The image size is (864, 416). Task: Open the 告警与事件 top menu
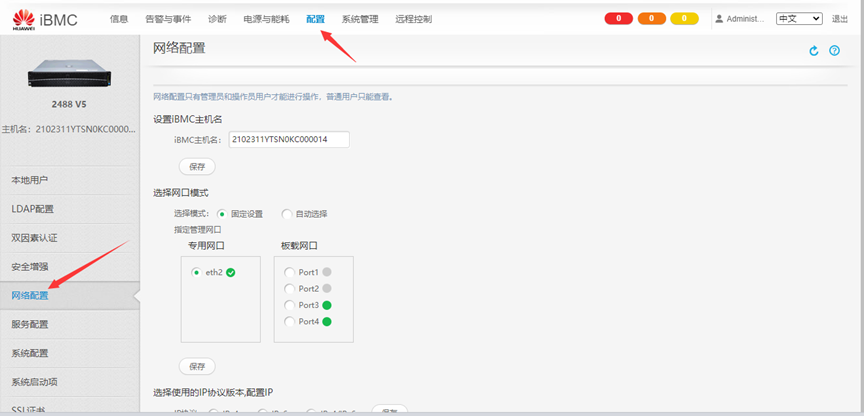tap(168, 19)
